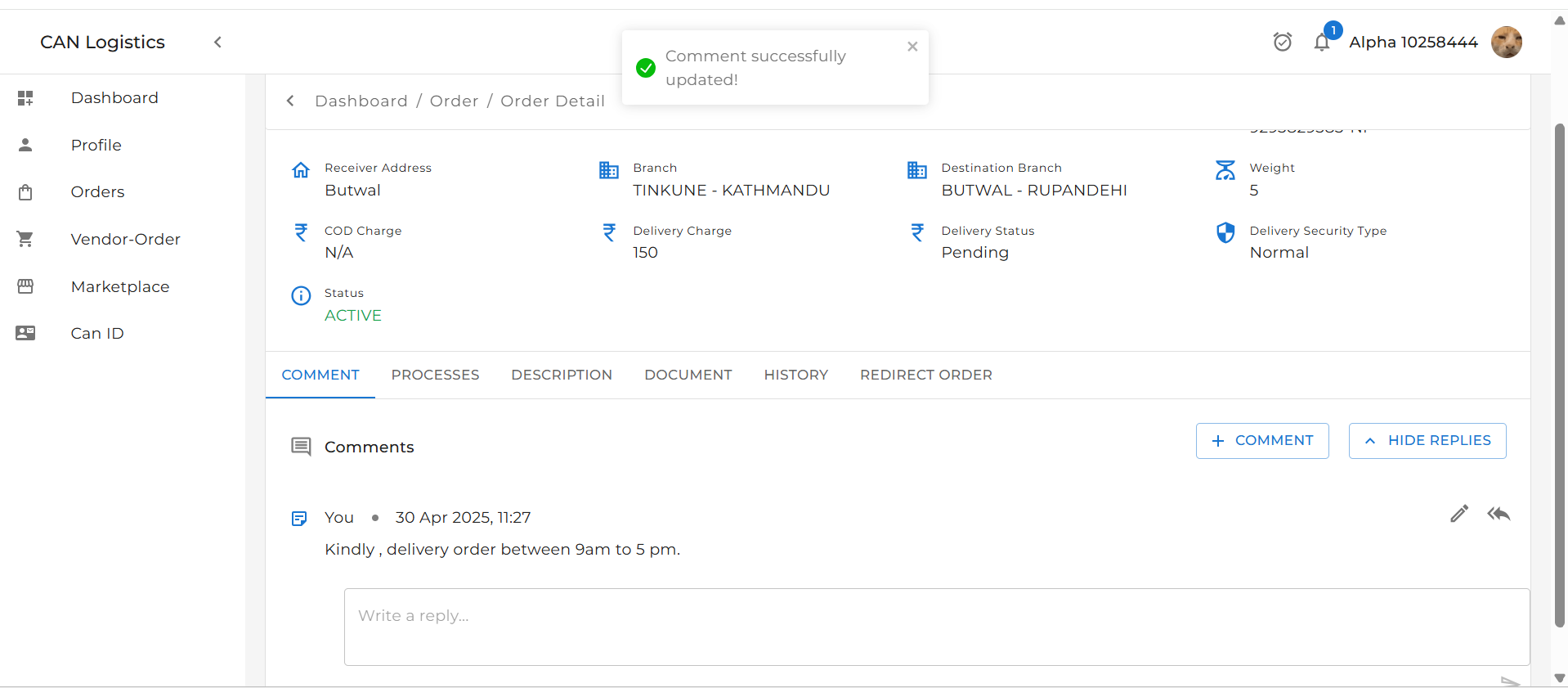Click the Comments section icon

(x=301, y=447)
